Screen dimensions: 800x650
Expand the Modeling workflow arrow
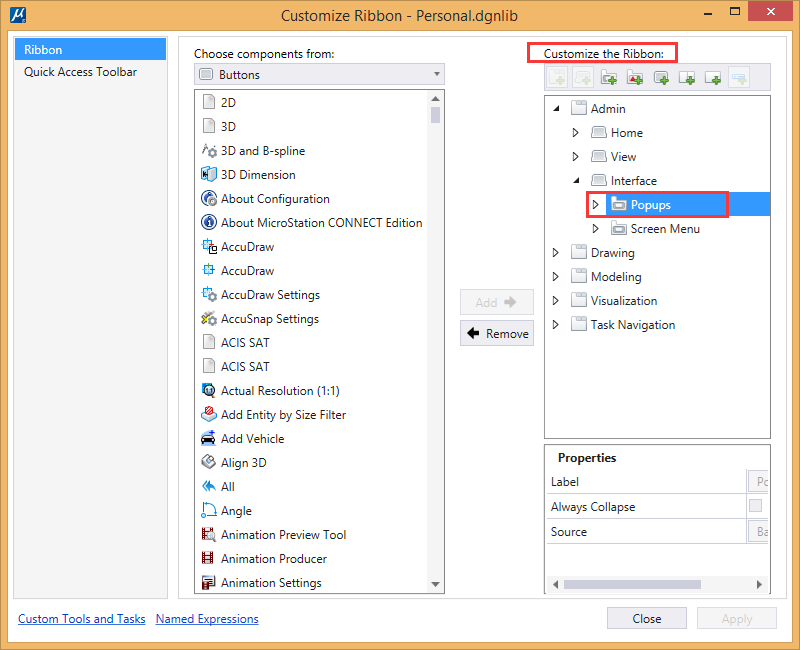click(556, 277)
